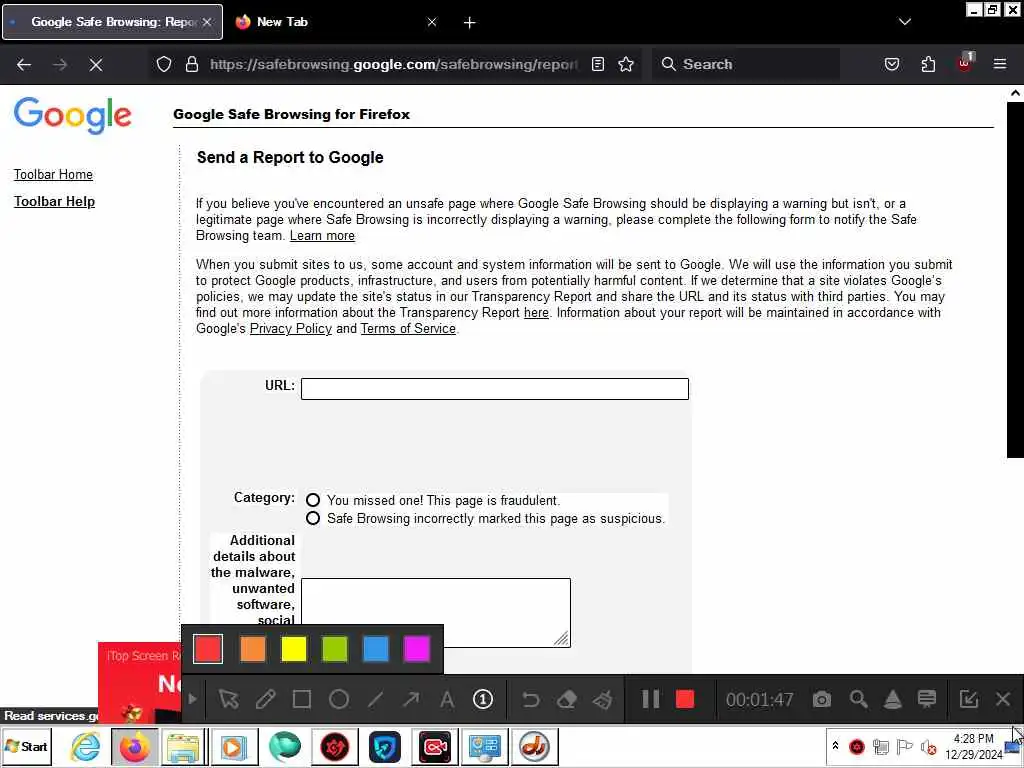Open the Extensions puzzle icon

point(927,64)
